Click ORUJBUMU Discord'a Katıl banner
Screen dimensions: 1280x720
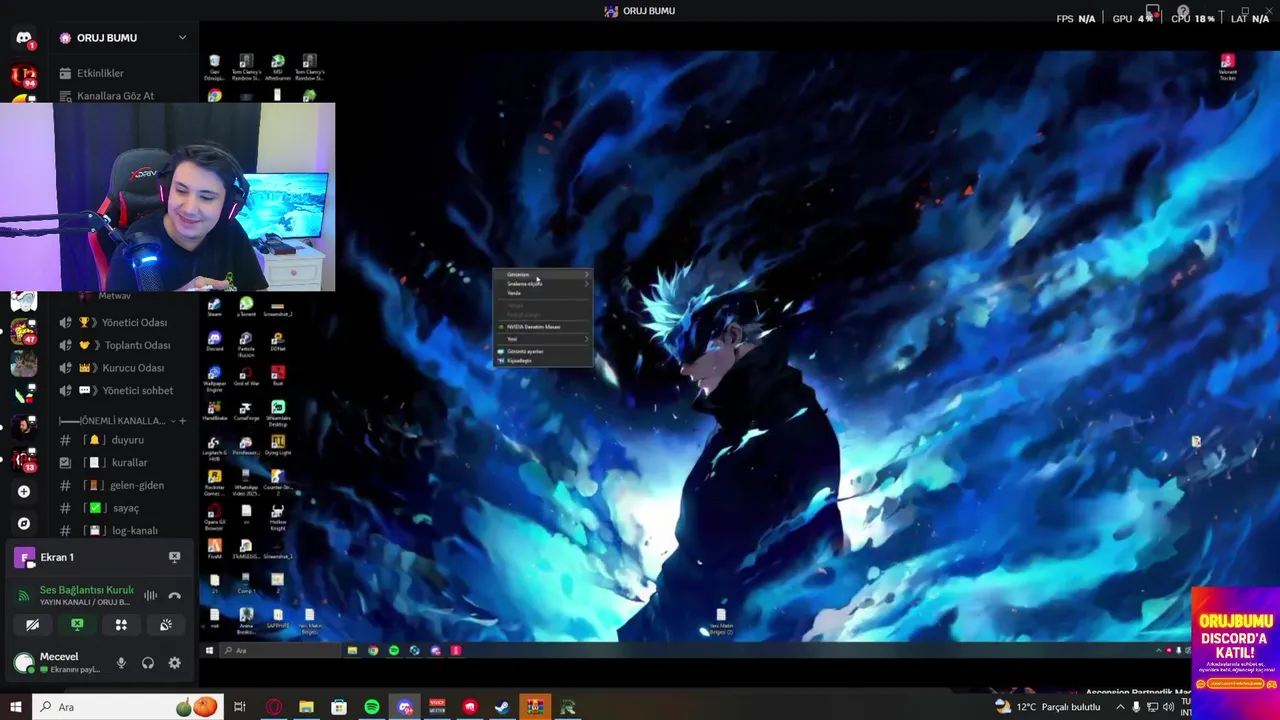tap(1235, 653)
